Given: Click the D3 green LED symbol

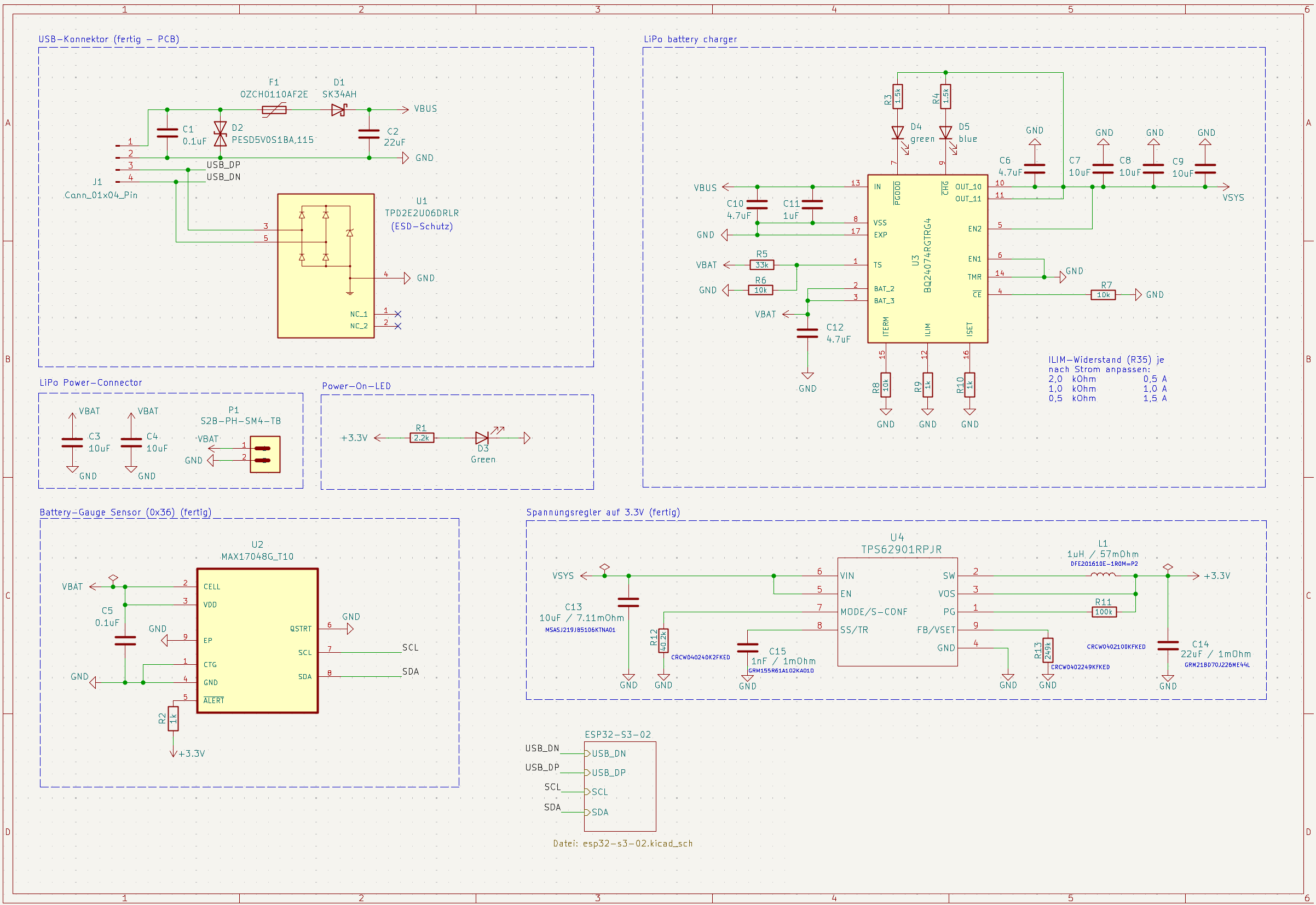Looking at the screenshot, I should 482,438.
